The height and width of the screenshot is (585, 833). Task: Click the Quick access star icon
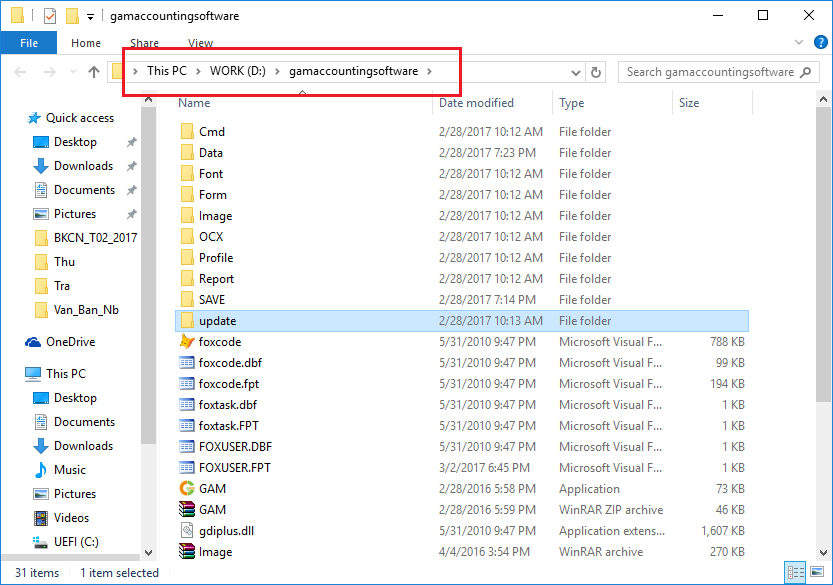[33, 118]
